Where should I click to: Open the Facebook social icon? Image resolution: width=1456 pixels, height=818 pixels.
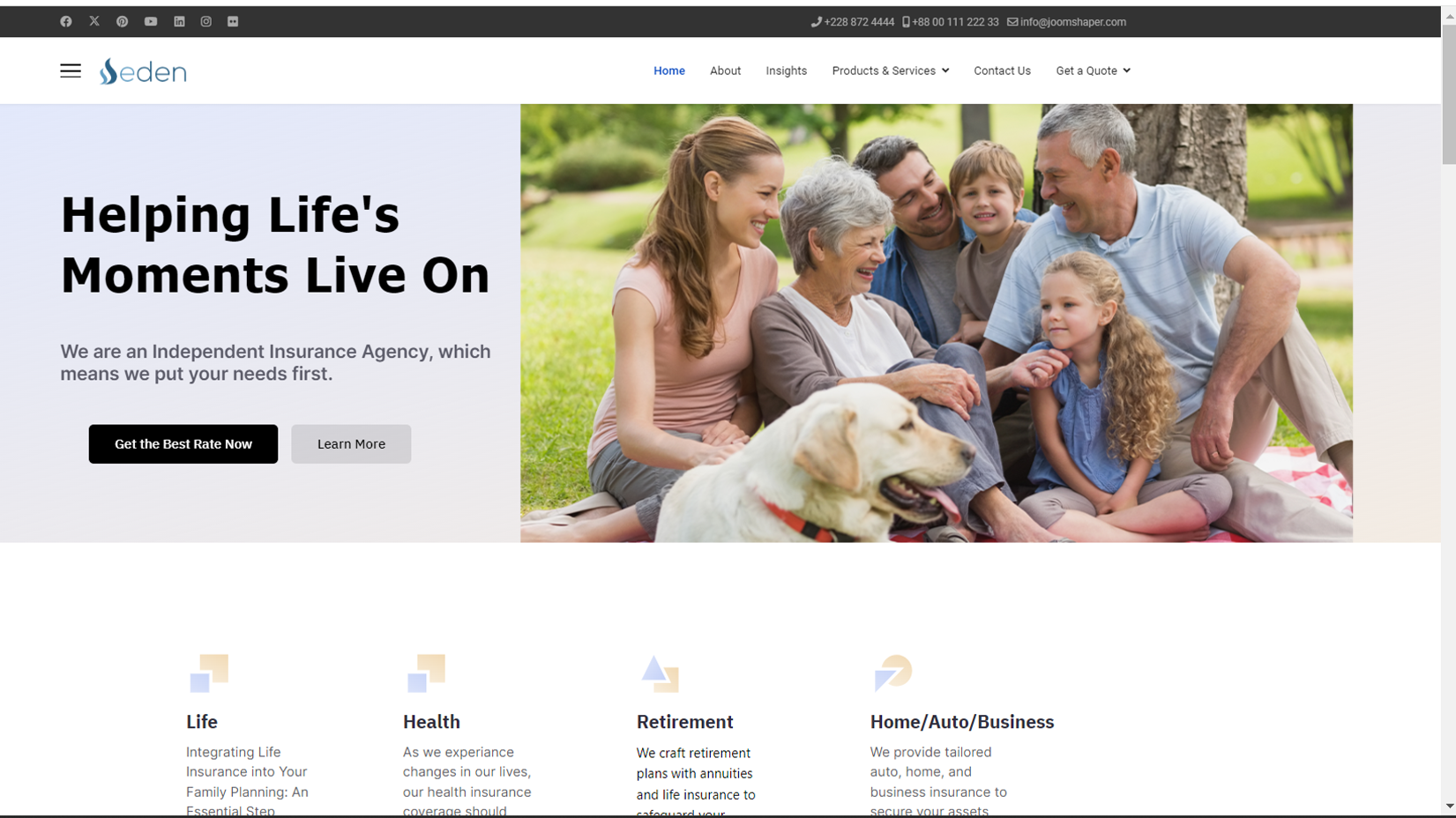(x=66, y=21)
